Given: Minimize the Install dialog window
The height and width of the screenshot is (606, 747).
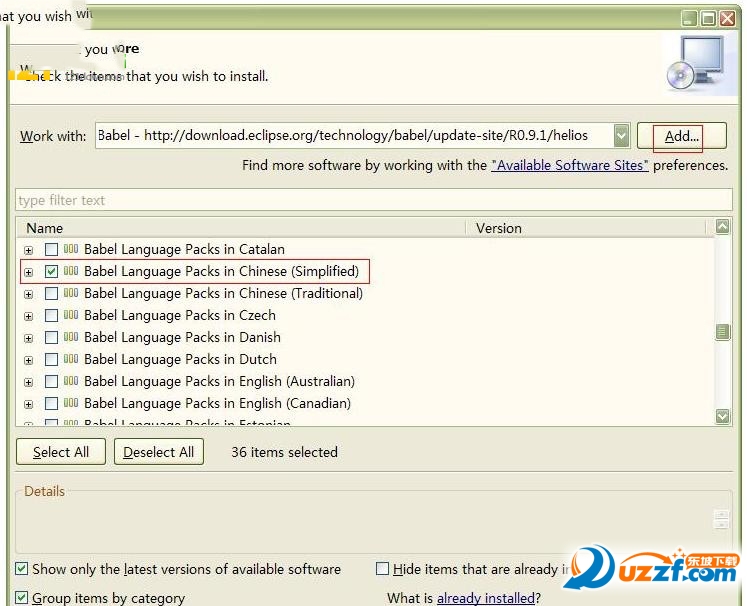Looking at the screenshot, I should [689, 19].
